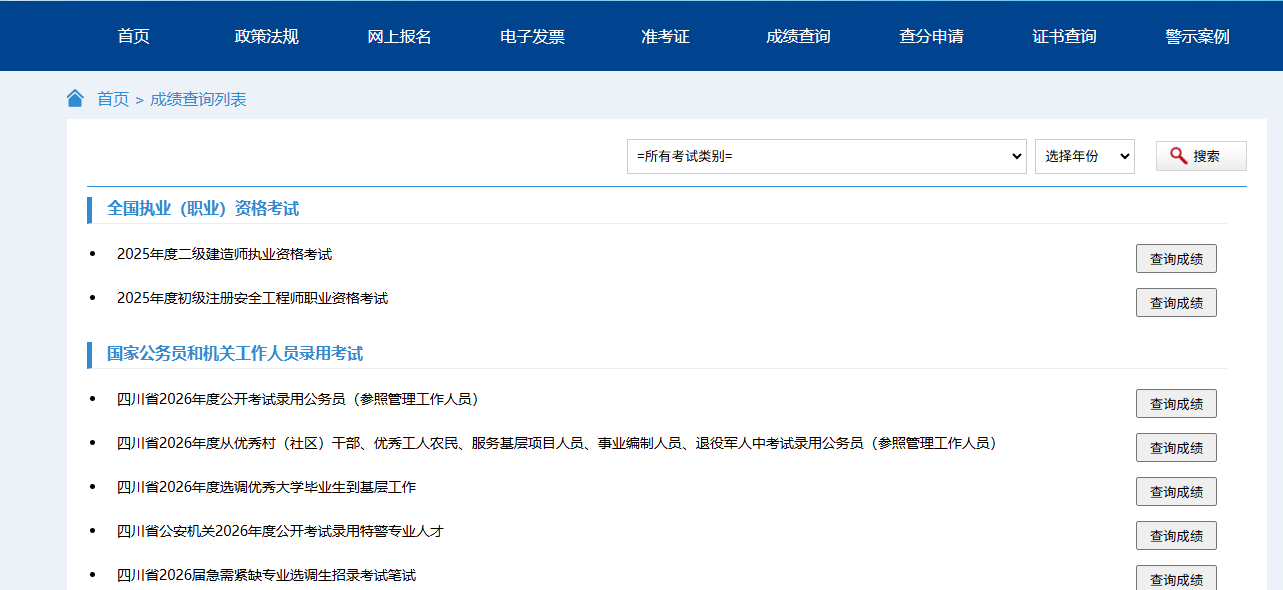Visit 警示案例 navigation item
The image size is (1283, 590).
point(1197,37)
